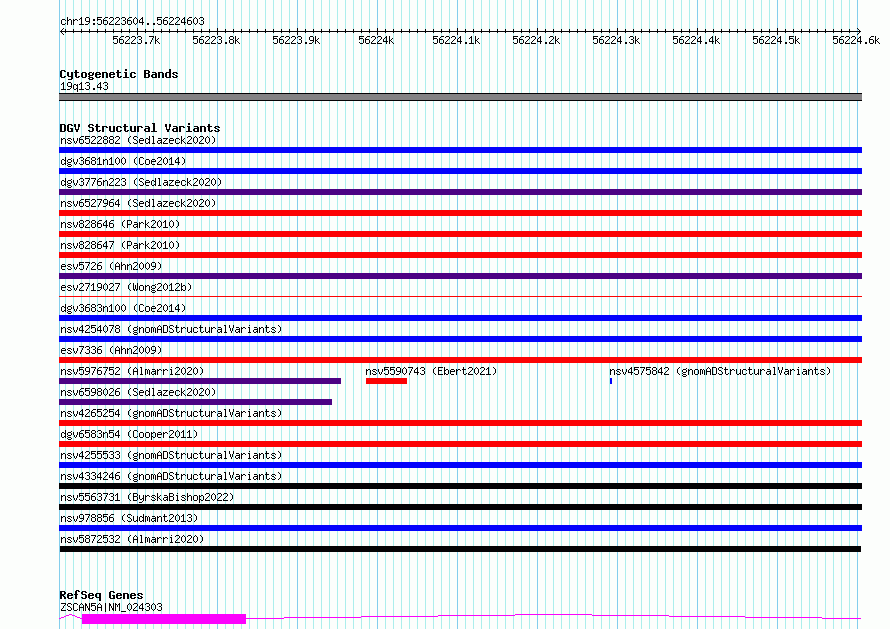The image size is (890, 629).
Task: Open the nsv828646 (Park2010) label
Action: pos(120,224)
